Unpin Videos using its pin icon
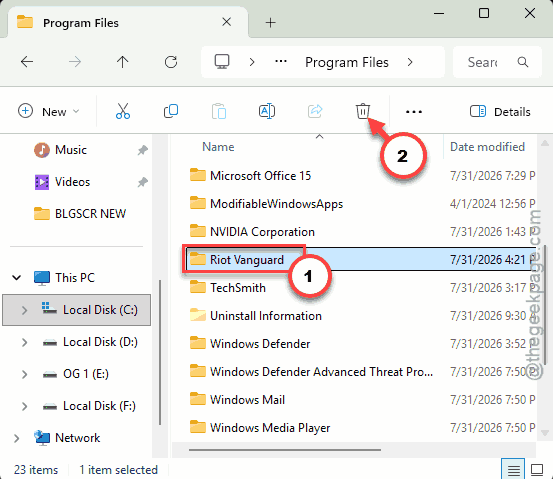This screenshot has width=553, height=479. pos(142,182)
